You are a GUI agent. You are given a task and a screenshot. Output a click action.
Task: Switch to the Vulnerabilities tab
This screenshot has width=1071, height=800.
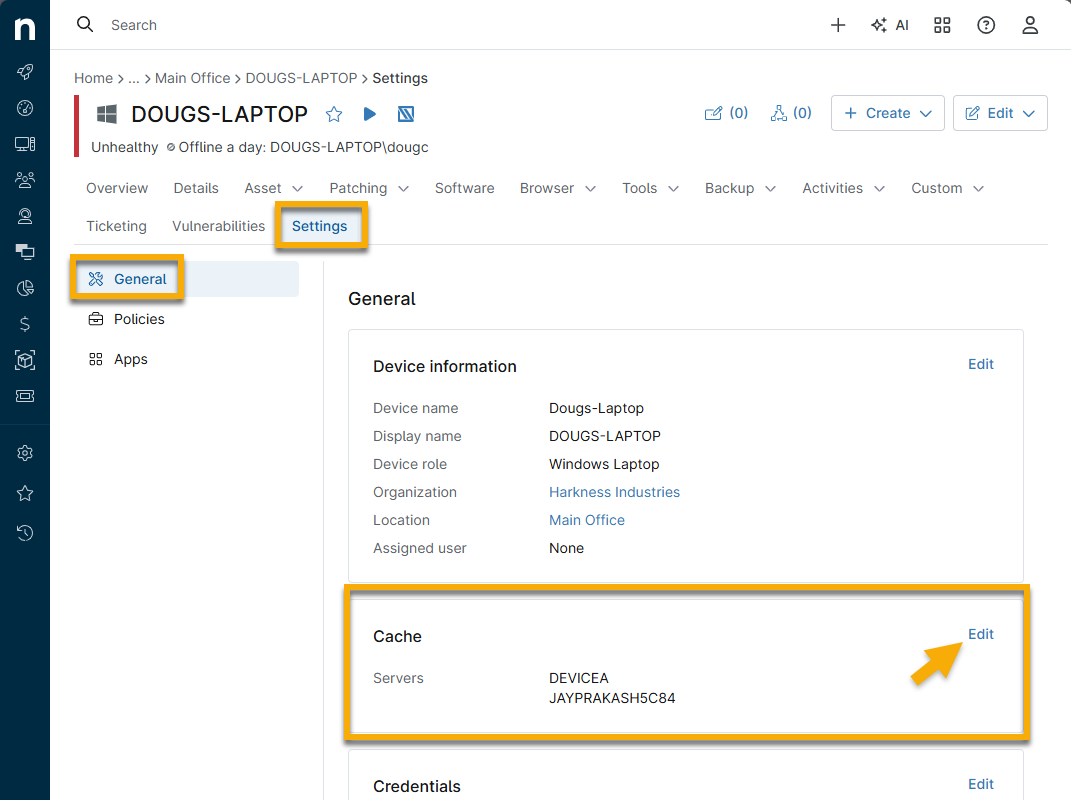[218, 226]
